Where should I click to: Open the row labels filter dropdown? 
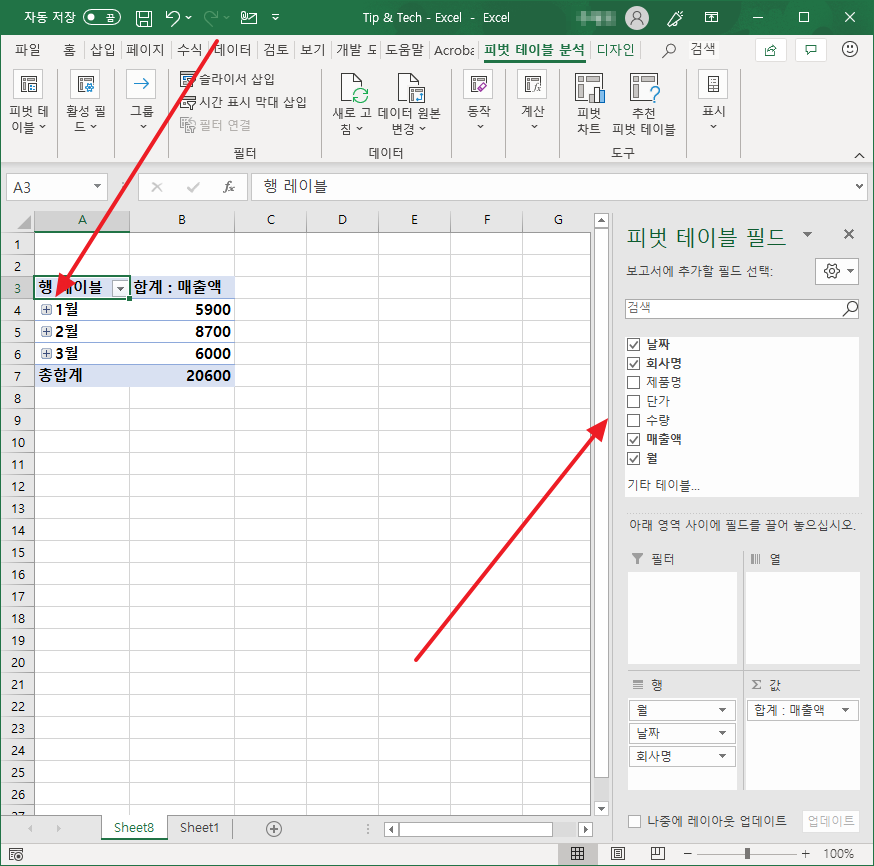(x=121, y=288)
